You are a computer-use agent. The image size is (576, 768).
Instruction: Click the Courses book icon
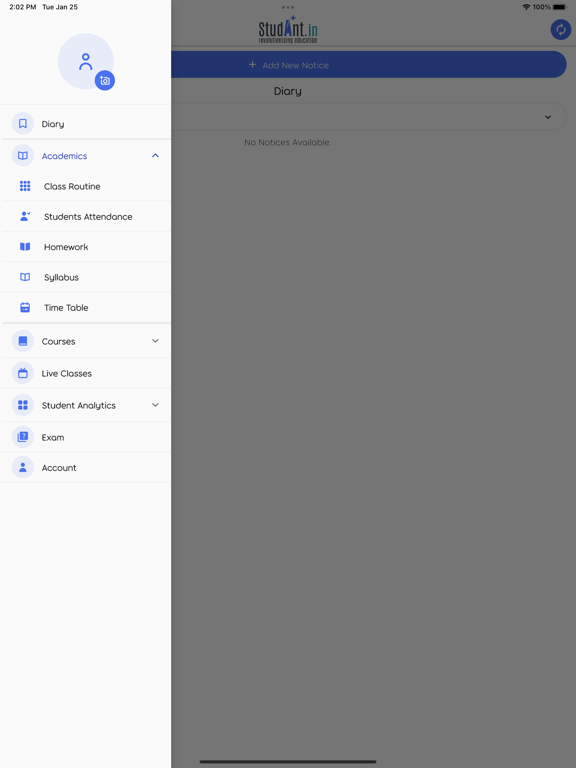(x=23, y=341)
